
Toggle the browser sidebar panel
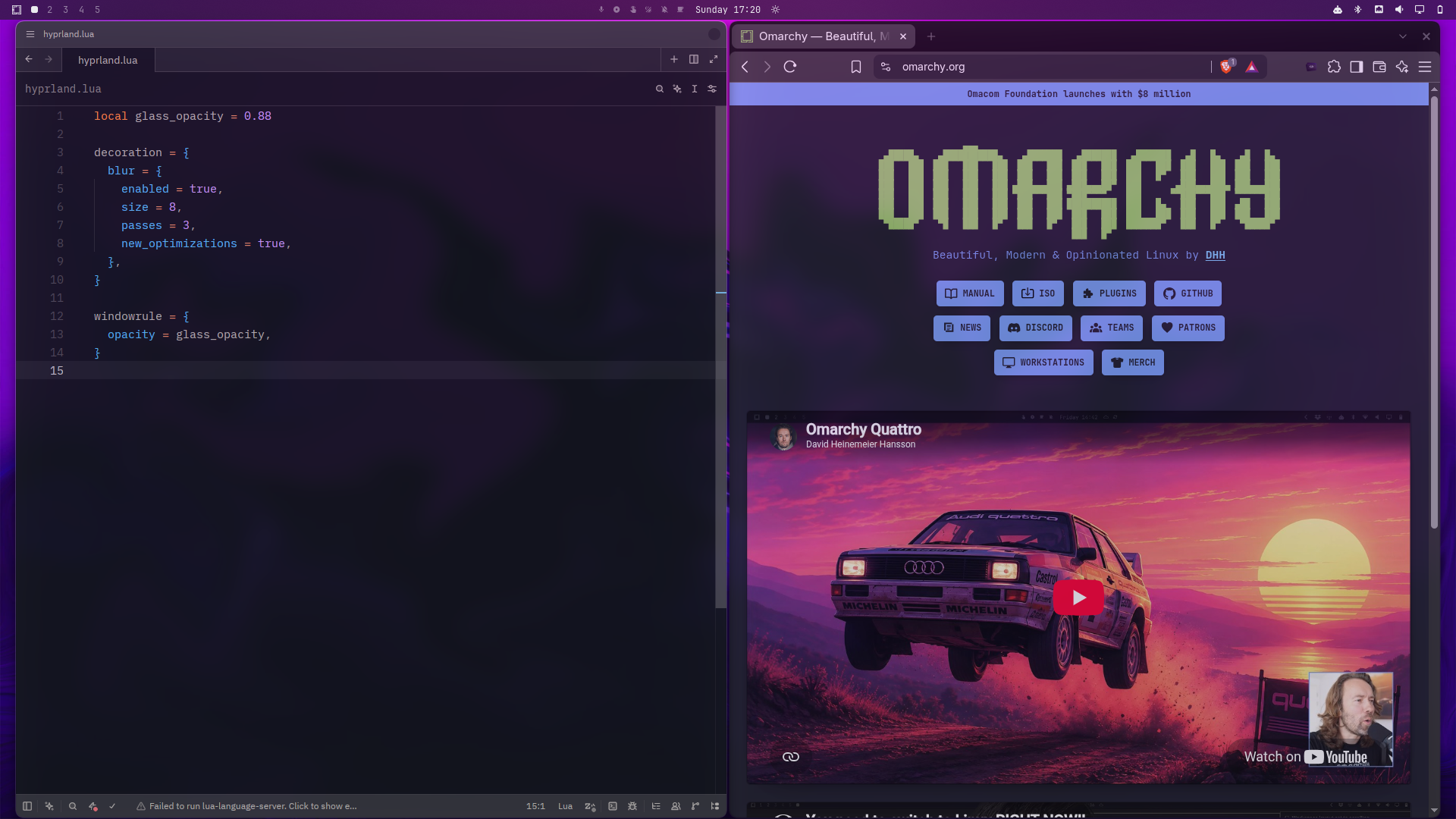click(1357, 67)
